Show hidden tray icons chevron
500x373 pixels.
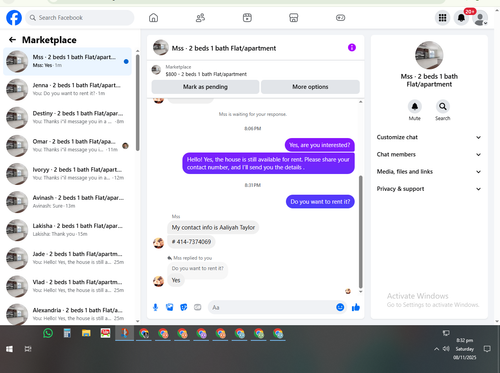(x=436, y=349)
